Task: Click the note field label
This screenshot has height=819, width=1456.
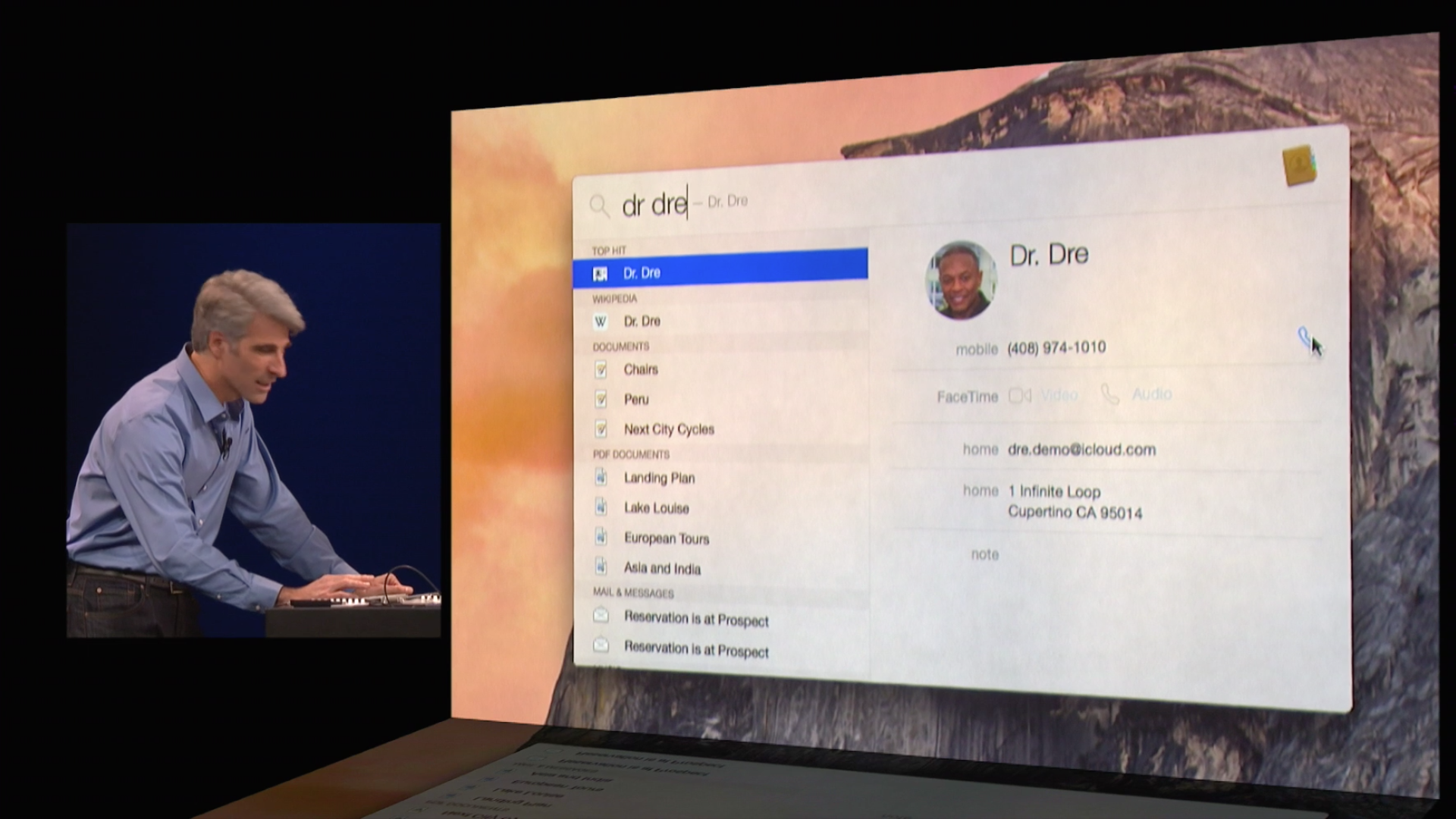Action: coord(984,554)
